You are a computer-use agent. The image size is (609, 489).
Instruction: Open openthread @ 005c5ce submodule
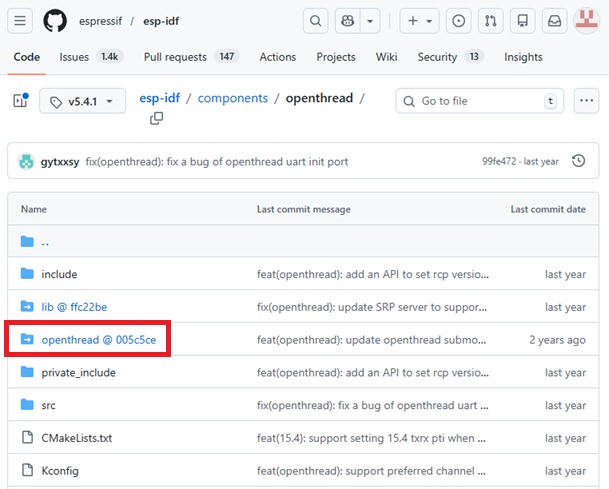click(x=99, y=340)
